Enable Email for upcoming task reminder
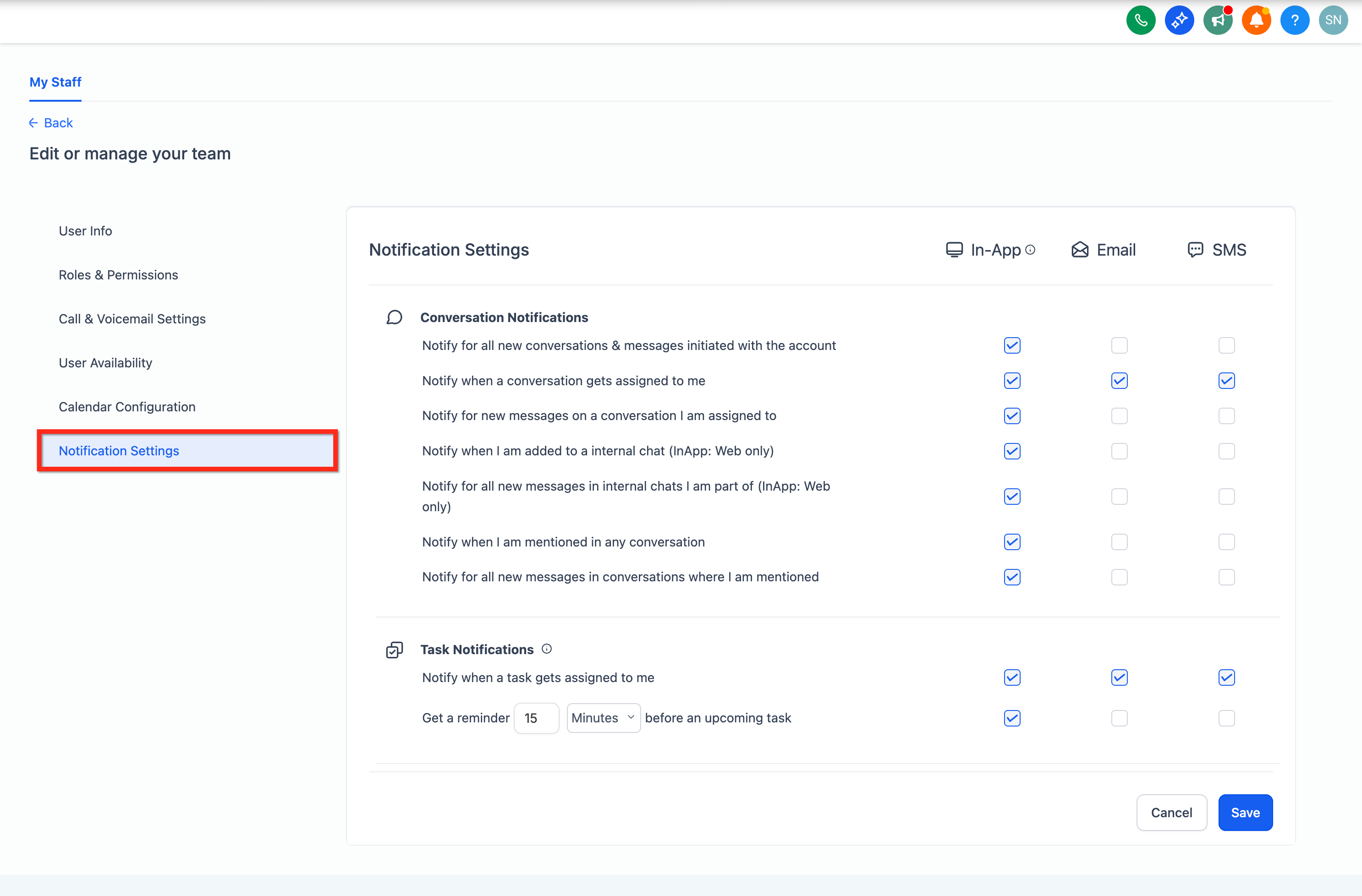The width and height of the screenshot is (1362, 896). (1119, 719)
